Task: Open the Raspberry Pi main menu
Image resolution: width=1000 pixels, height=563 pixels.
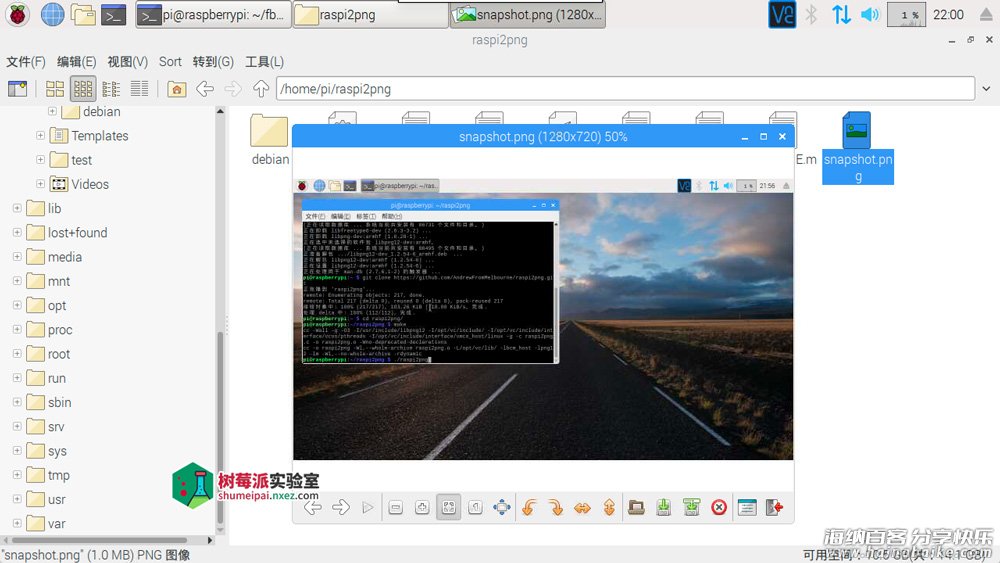Action: pos(17,14)
